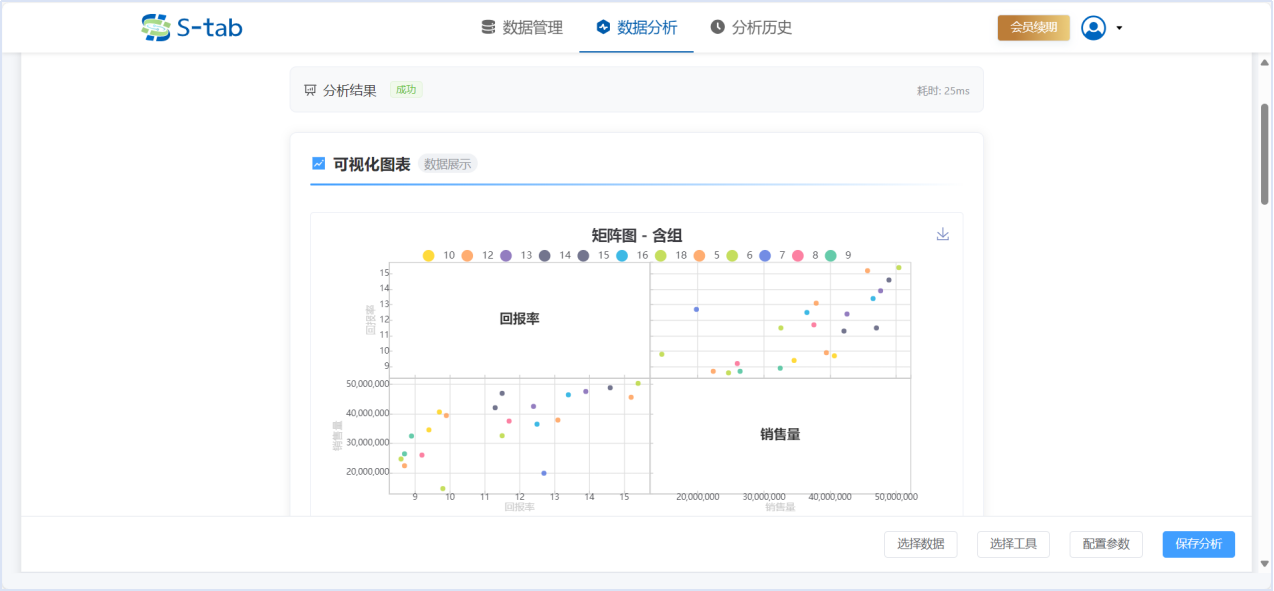Toggle legend series 16 in chart
This screenshot has width=1274, height=591.
click(x=632, y=256)
